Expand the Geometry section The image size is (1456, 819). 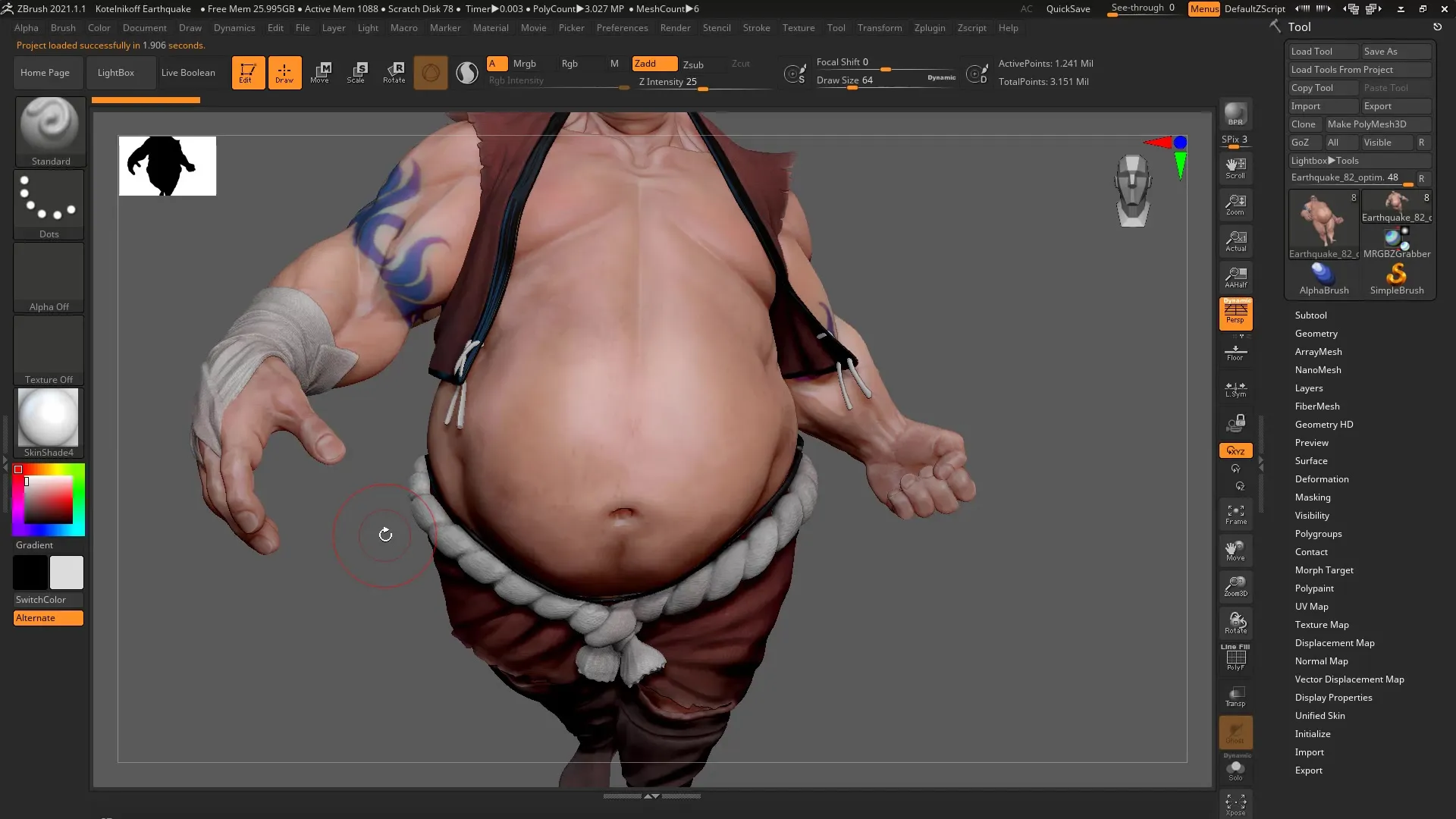[1316, 334]
